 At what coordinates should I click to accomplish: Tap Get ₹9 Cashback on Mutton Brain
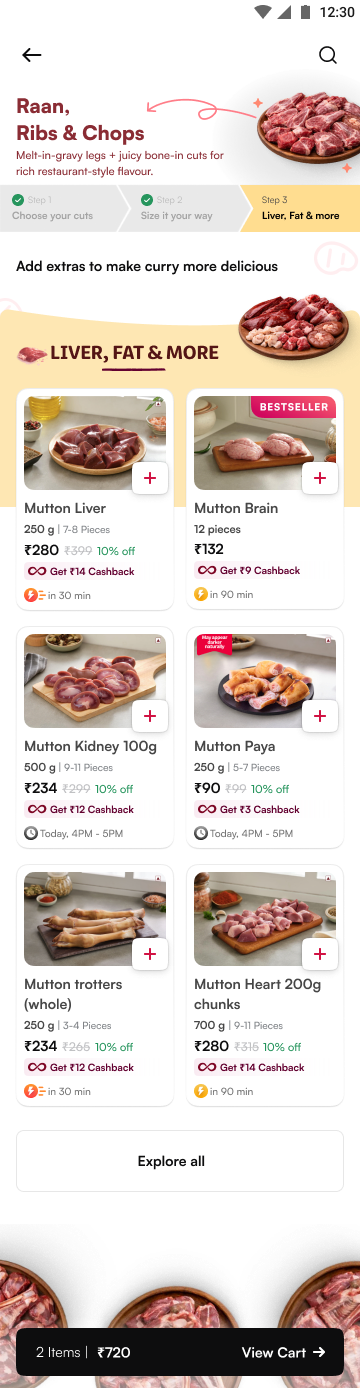pyautogui.click(x=249, y=570)
